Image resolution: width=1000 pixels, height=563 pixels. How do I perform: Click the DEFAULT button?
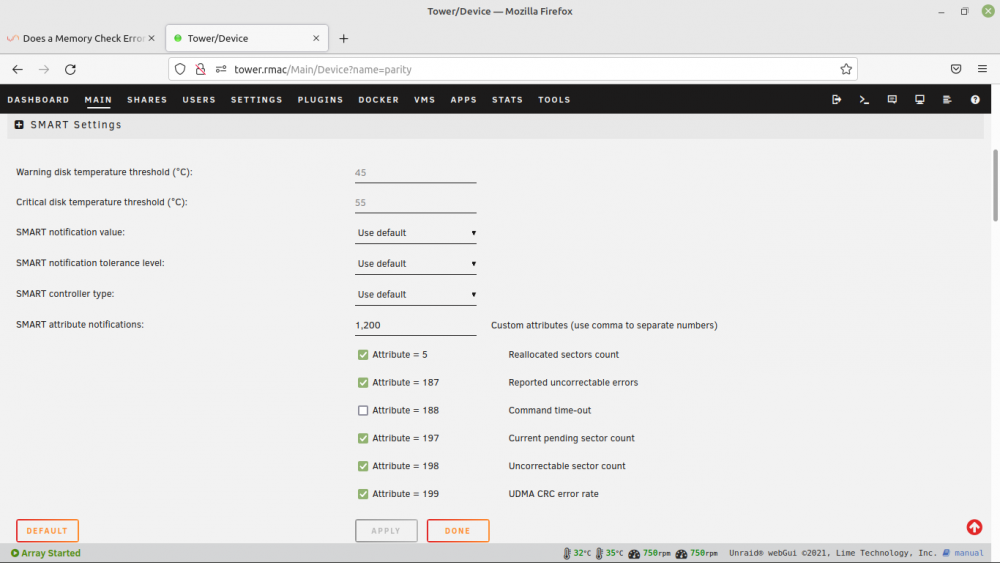47,530
